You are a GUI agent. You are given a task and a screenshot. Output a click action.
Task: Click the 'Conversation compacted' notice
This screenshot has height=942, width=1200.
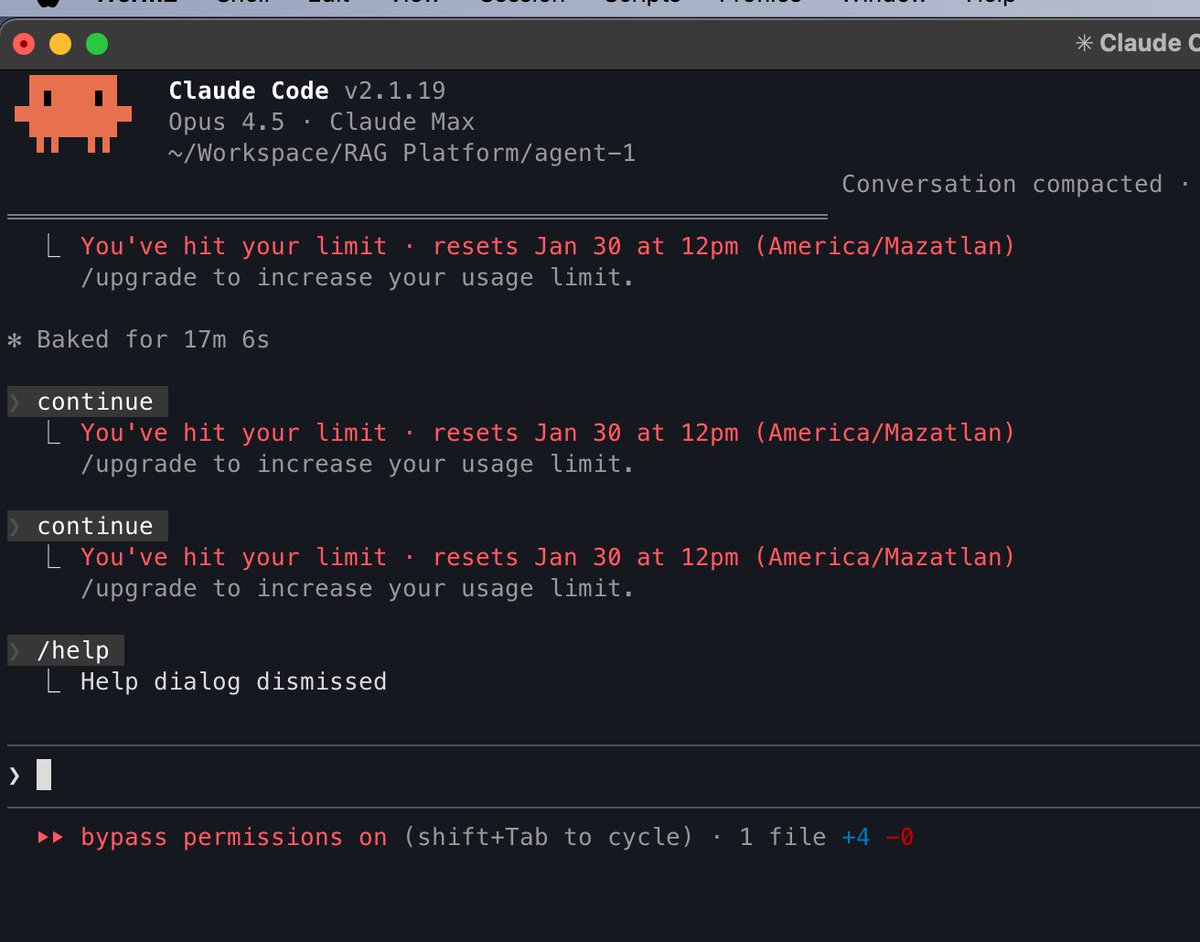click(x=1002, y=184)
